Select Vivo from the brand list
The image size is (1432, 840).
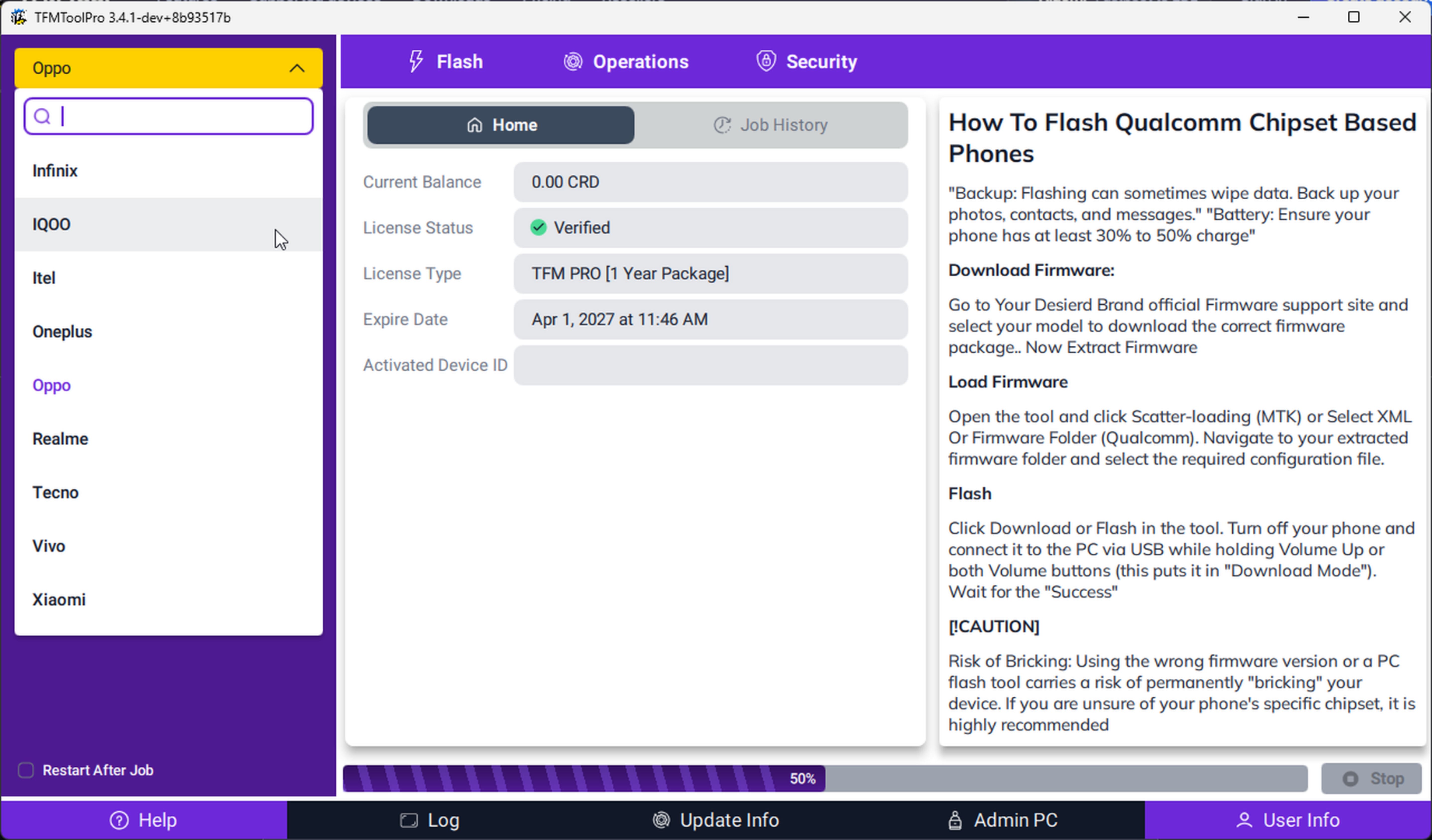click(168, 546)
